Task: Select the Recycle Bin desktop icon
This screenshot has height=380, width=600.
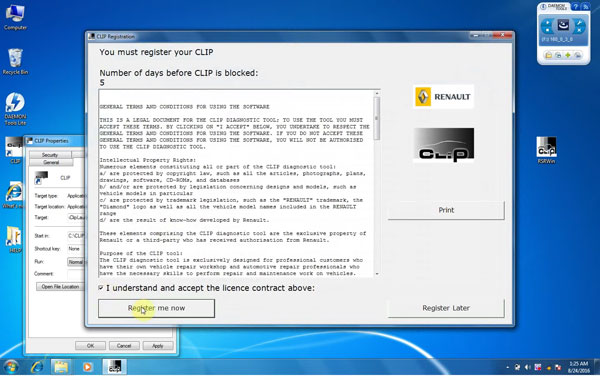Action: 15,62
